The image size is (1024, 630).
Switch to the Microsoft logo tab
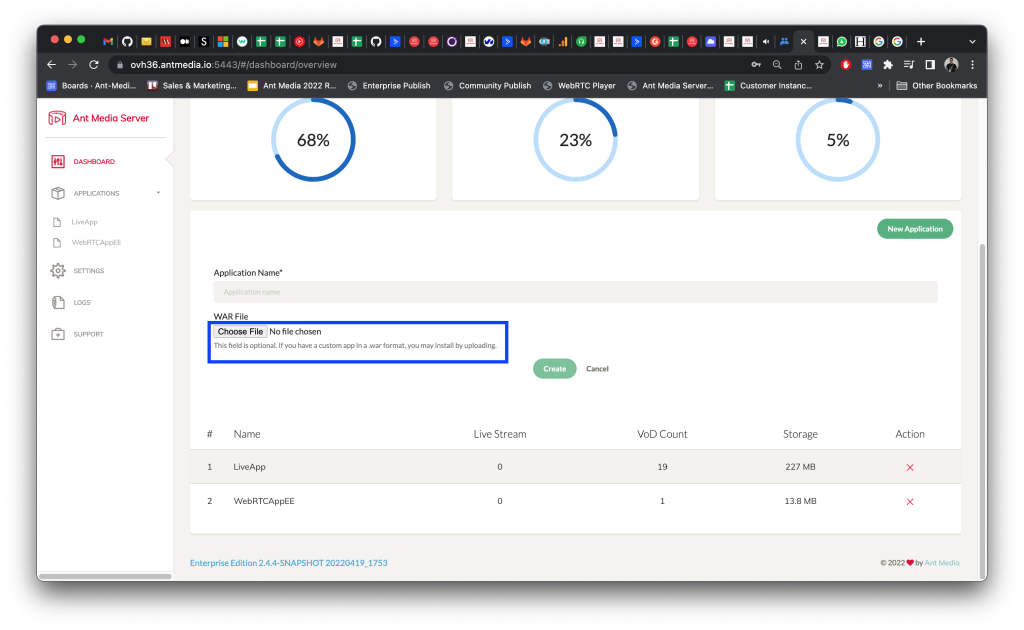click(x=223, y=41)
